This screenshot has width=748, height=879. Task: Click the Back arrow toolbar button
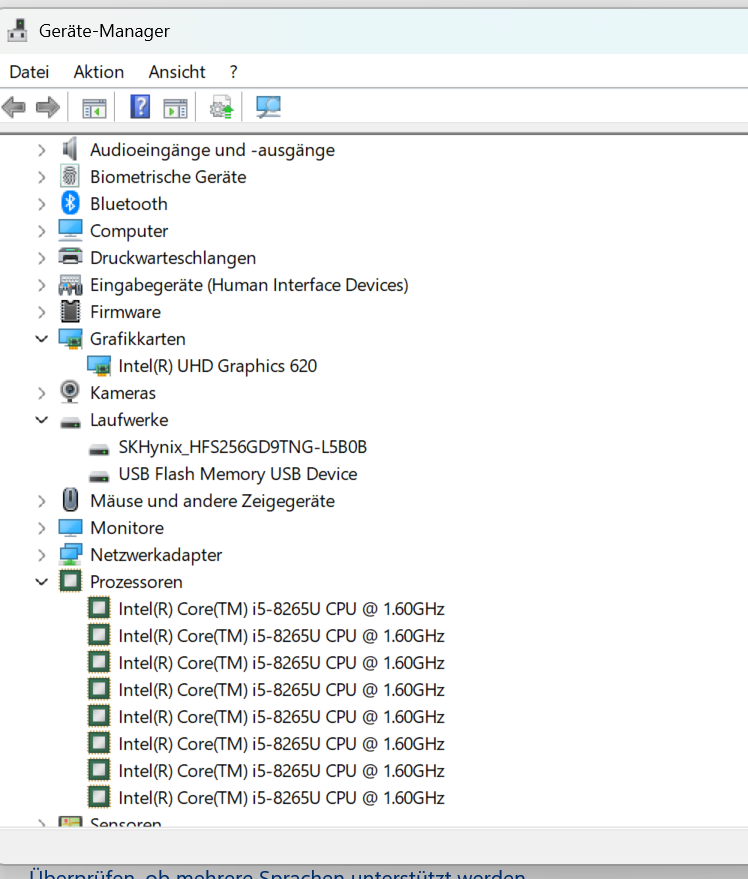tap(14, 107)
